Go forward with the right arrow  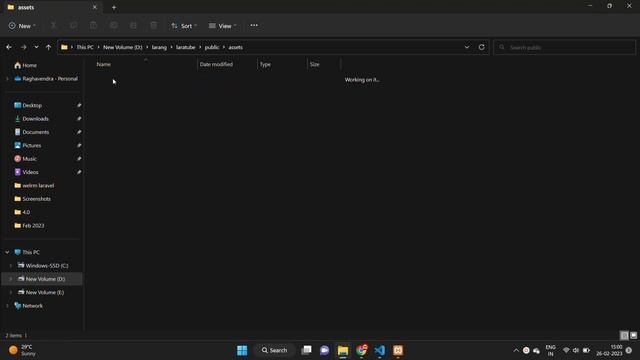[x=23, y=47]
